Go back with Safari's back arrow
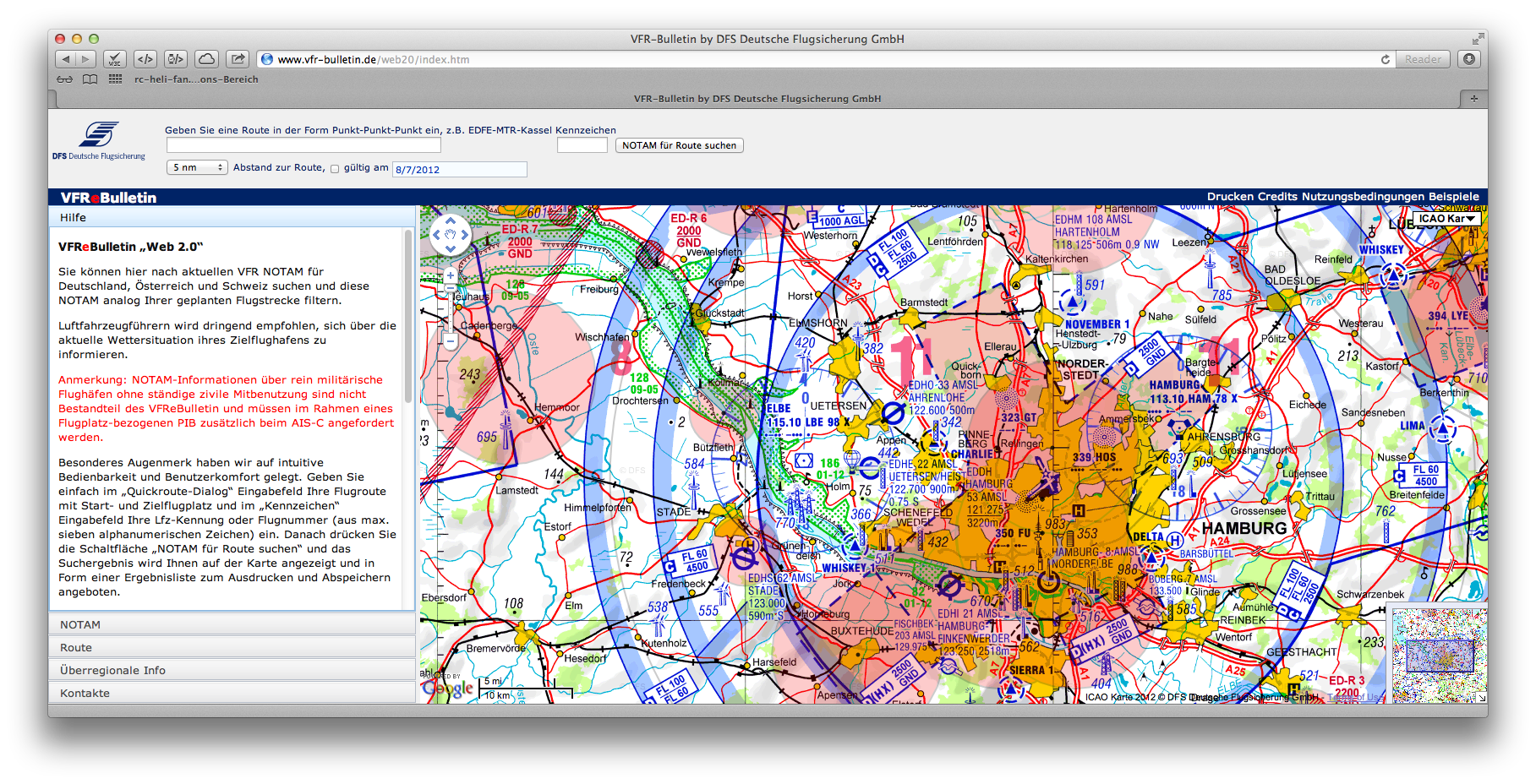 tap(66, 59)
